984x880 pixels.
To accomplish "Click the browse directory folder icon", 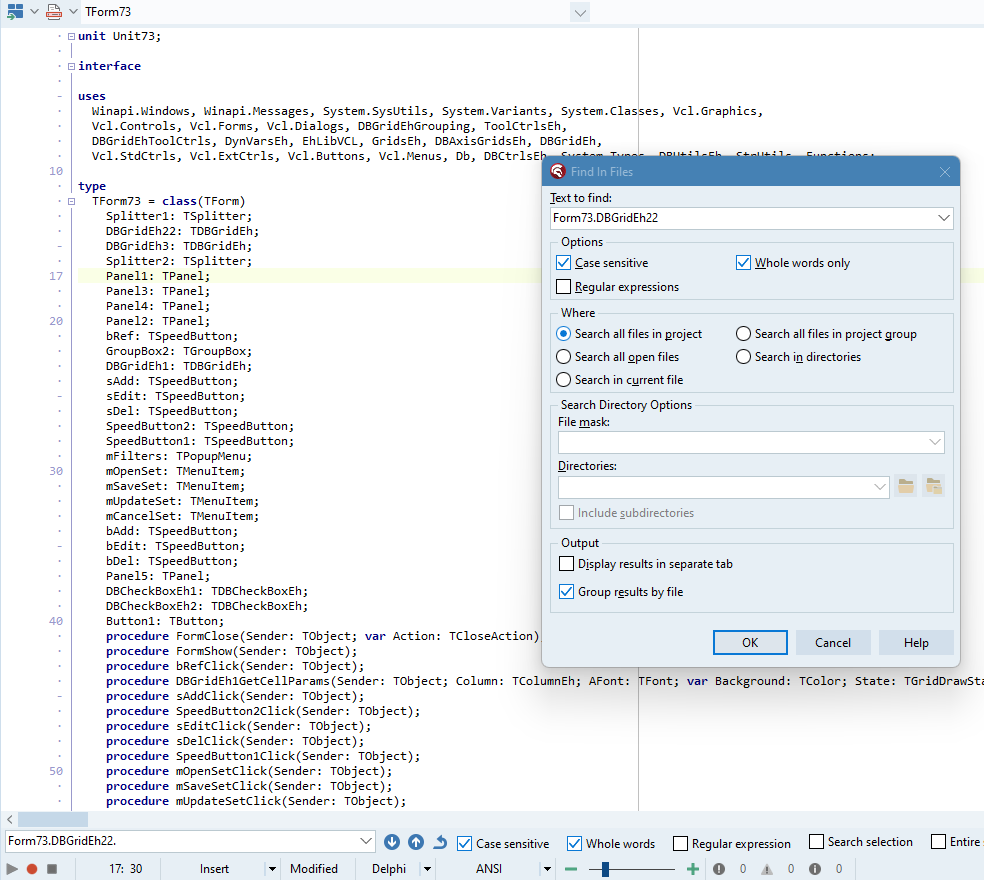I will pos(906,487).
